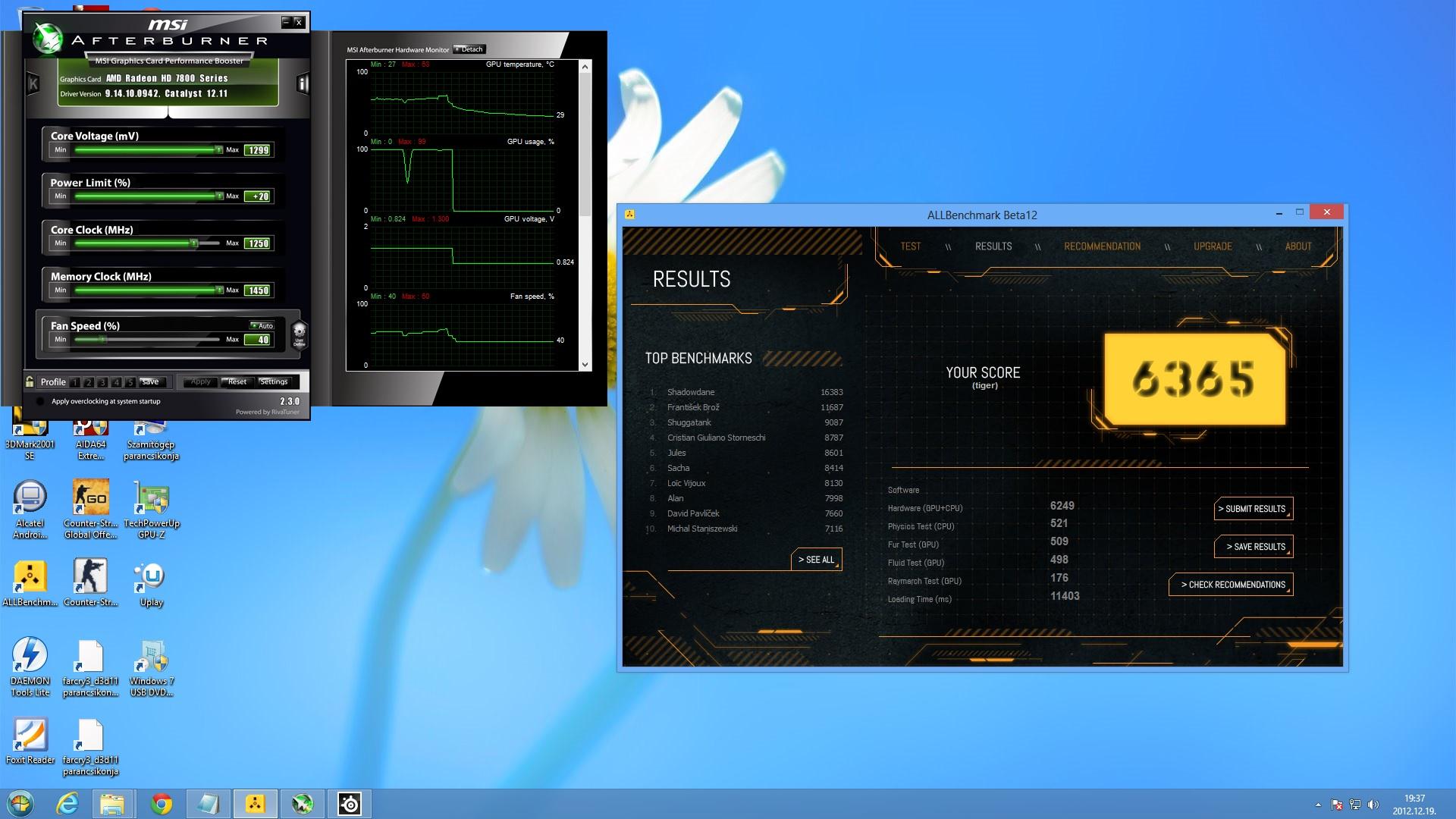Select profile slot 5
The height and width of the screenshot is (819, 1456).
[x=130, y=382]
